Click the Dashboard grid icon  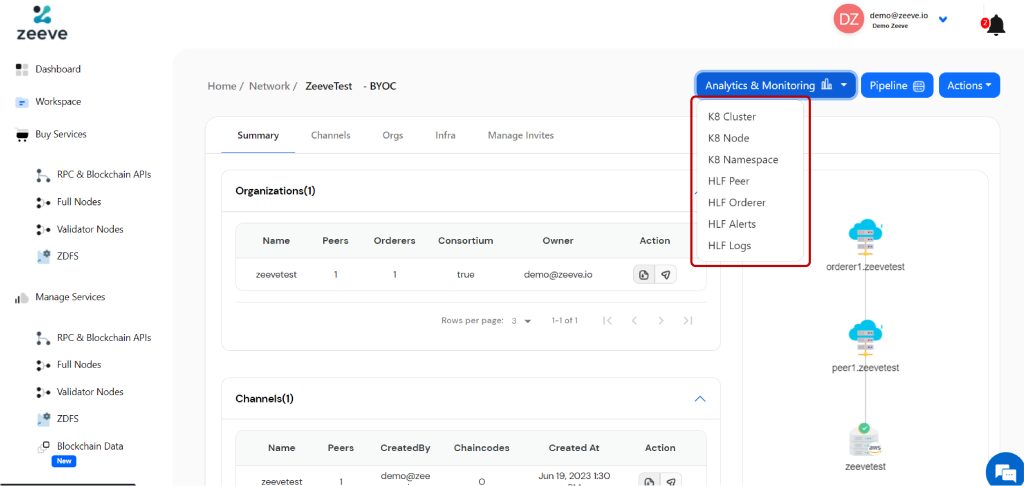pyautogui.click(x=22, y=69)
